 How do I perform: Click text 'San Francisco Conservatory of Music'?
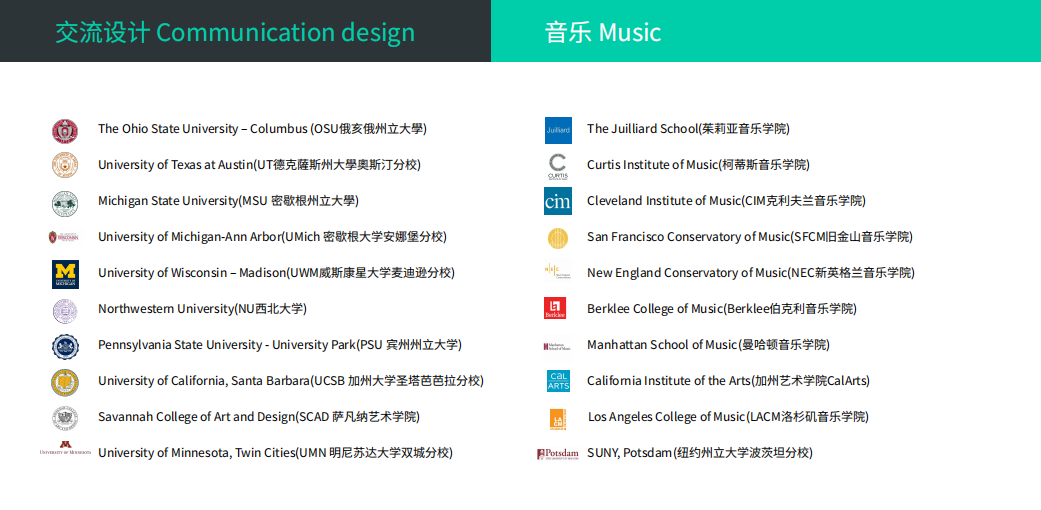coord(688,236)
